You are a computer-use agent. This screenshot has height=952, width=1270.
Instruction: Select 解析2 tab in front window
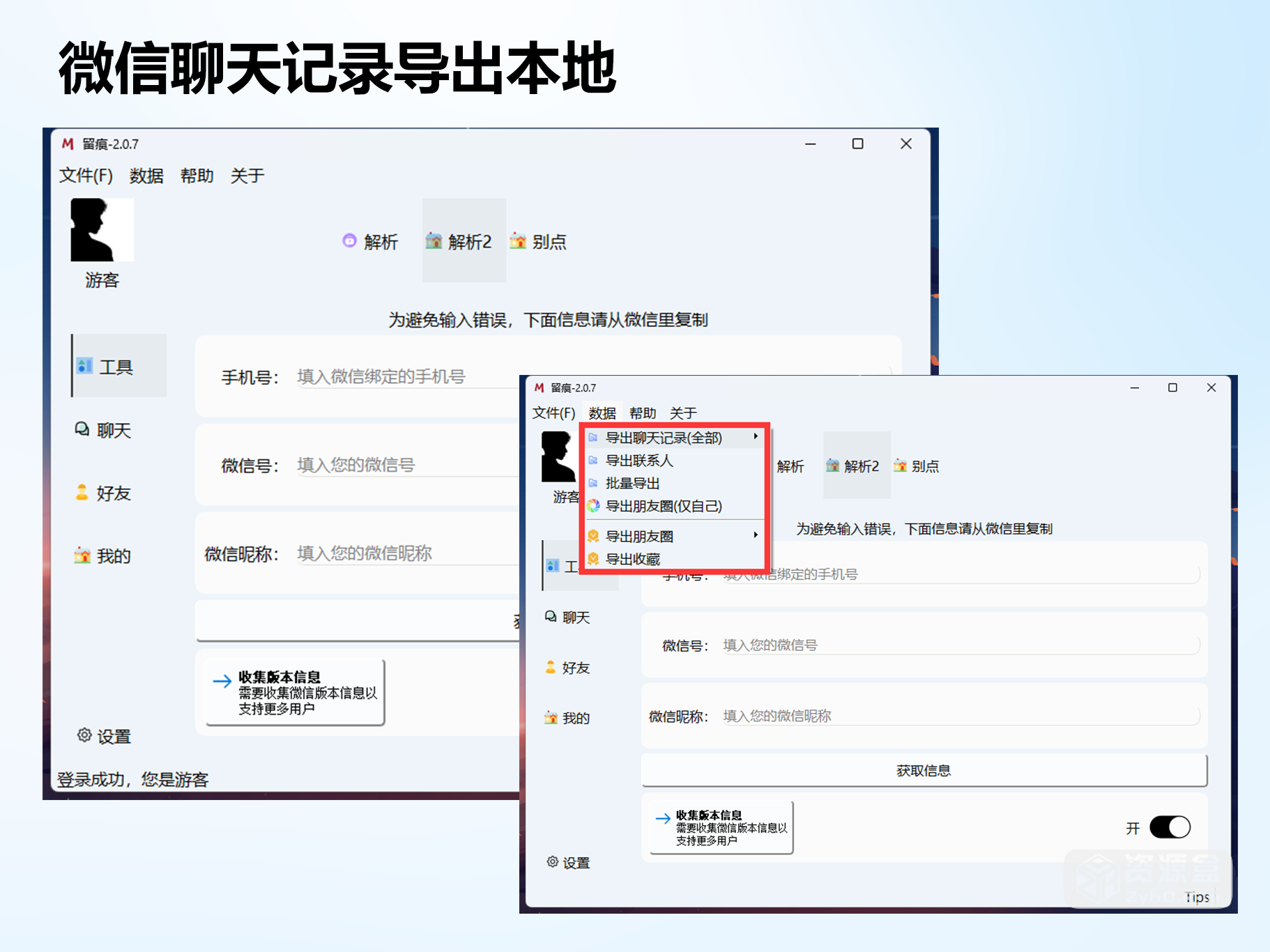tap(857, 466)
